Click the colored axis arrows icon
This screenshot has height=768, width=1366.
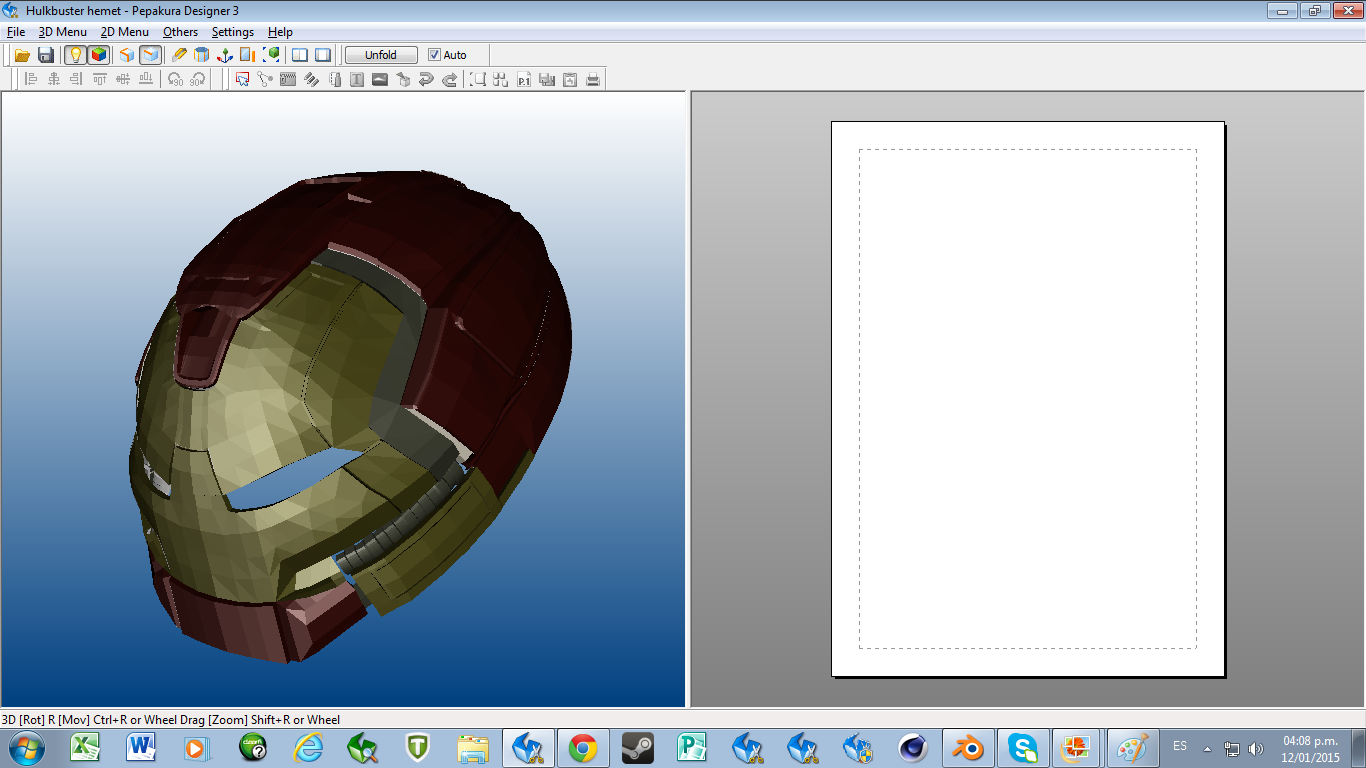coord(225,55)
